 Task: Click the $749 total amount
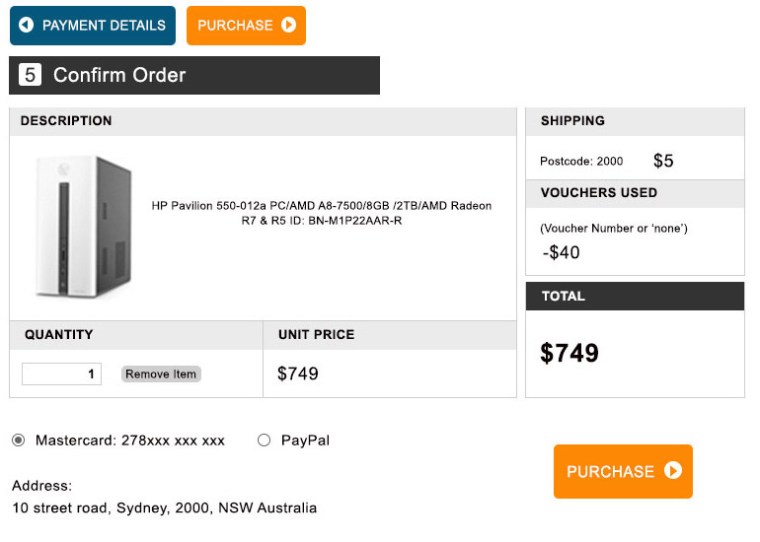click(569, 353)
